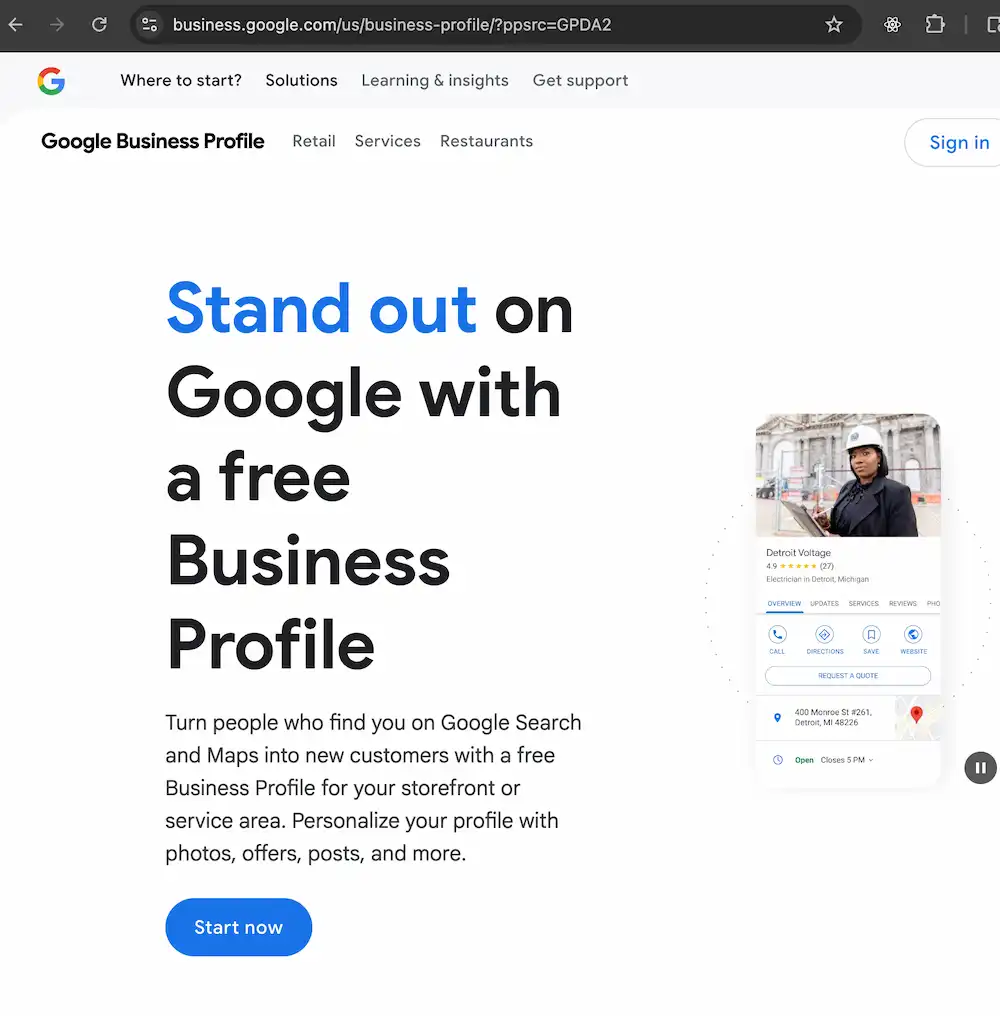Click Request a Quote on the profile
1000x1016 pixels.
[849, 676]
